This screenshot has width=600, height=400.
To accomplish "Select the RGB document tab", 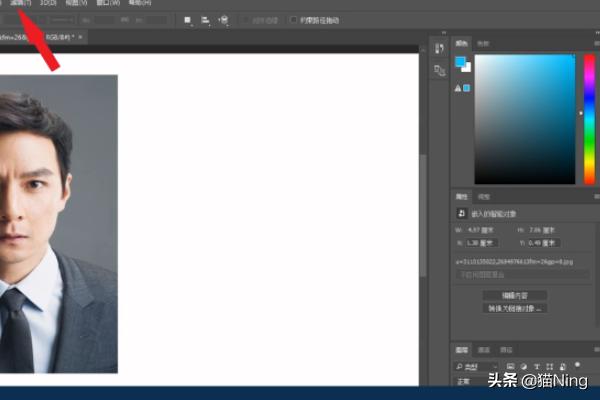I will (x=42, y=37).
